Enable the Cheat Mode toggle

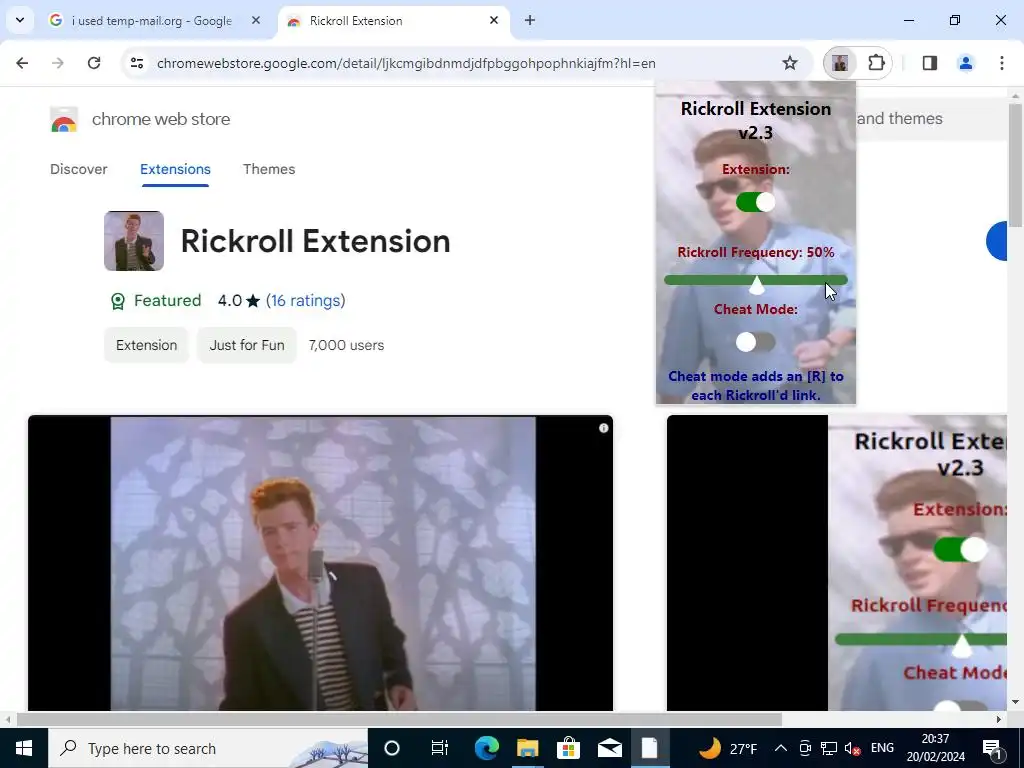tap(756, 342)
